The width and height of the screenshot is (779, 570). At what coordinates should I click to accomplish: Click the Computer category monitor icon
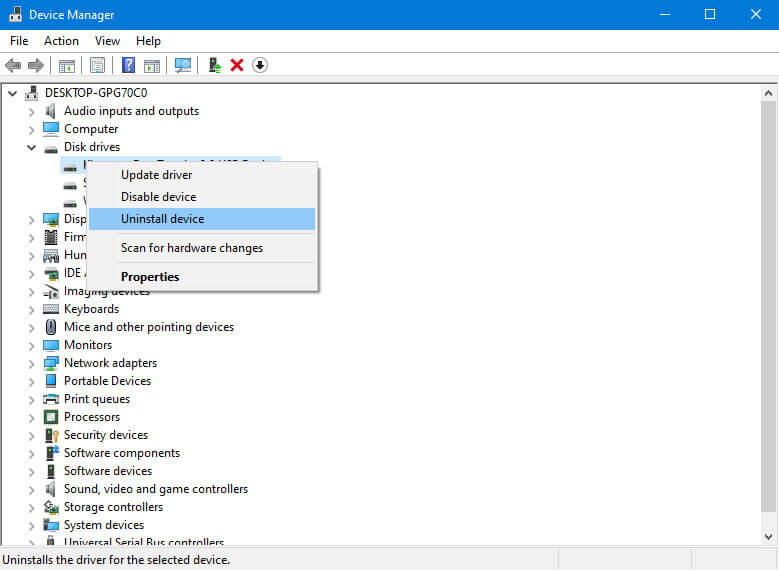click(x=51, y=129)
